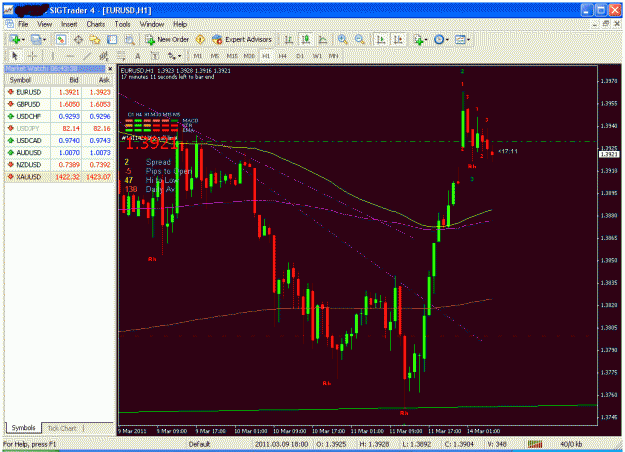Select USDCHF in Market Watch
Screen dimensions: 625x452
pyautogui.click(x=59, y=116)
